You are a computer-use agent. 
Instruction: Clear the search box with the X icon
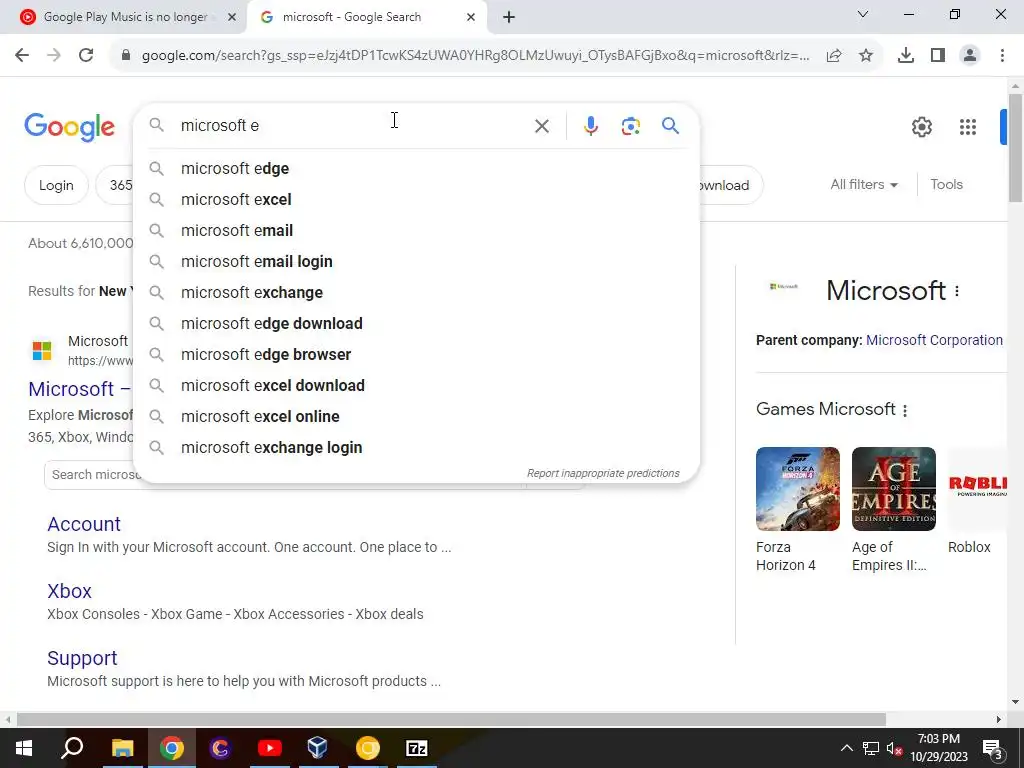pos(541,126)
